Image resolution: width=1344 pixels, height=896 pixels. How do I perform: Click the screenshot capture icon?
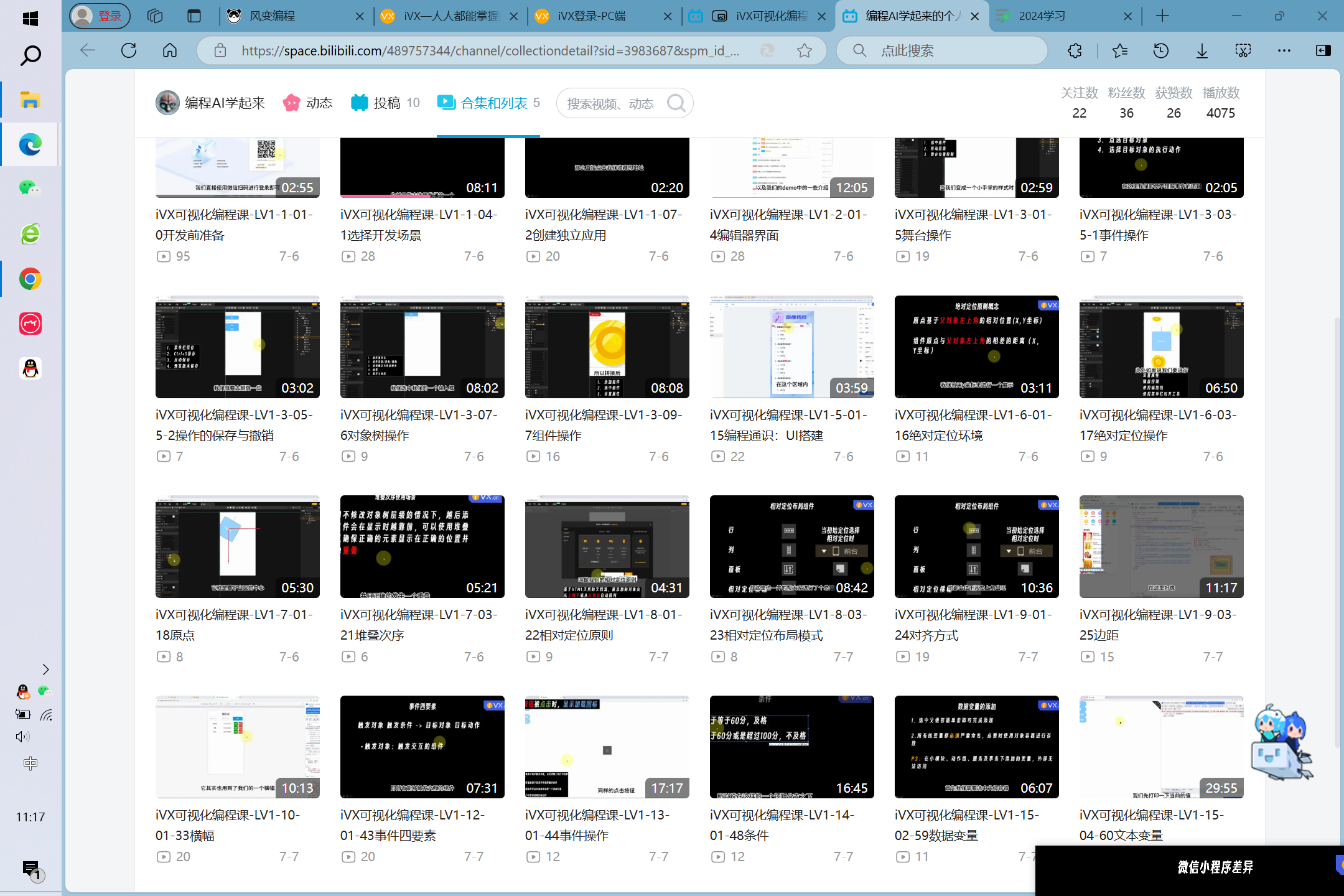(x=1243, y=50)
